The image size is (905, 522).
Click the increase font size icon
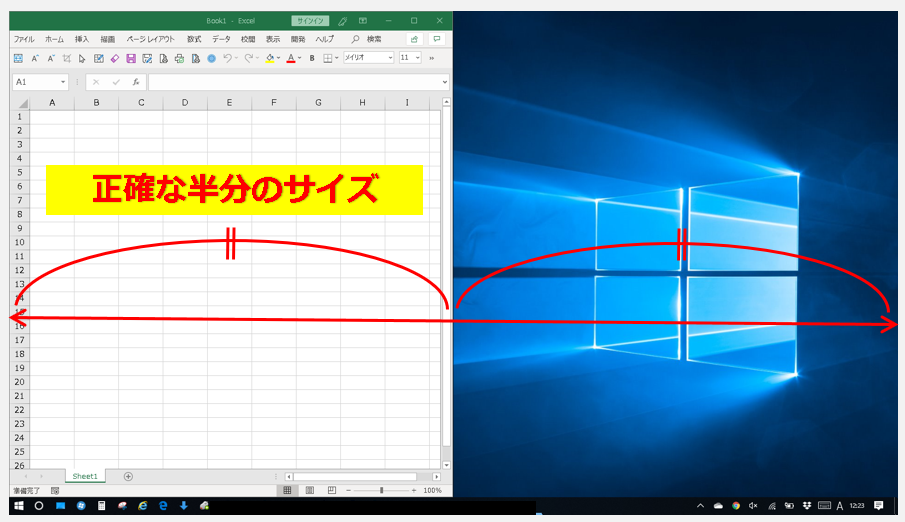(x=35, y=58)
